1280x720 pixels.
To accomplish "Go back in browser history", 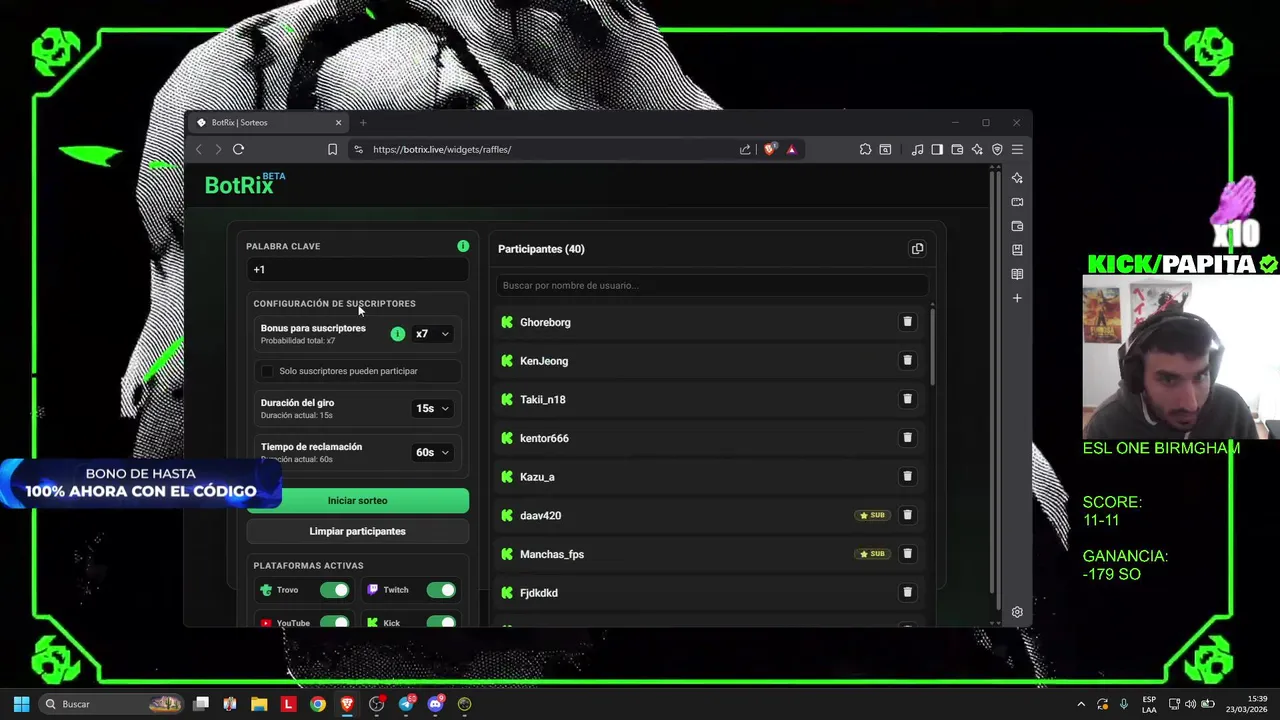I will 199,149.
